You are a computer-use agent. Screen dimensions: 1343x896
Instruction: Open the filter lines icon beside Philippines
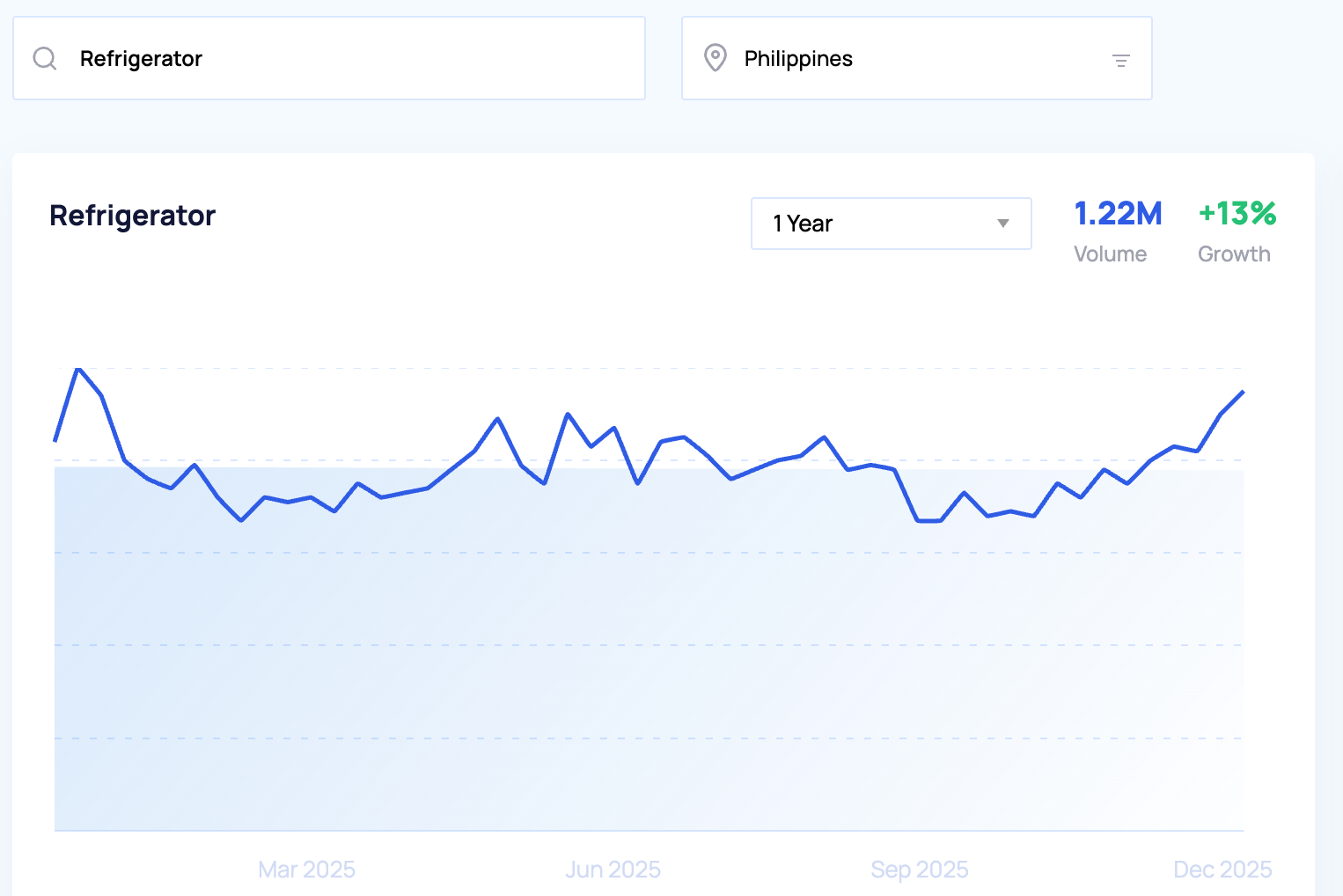(x=1120, y=61)
